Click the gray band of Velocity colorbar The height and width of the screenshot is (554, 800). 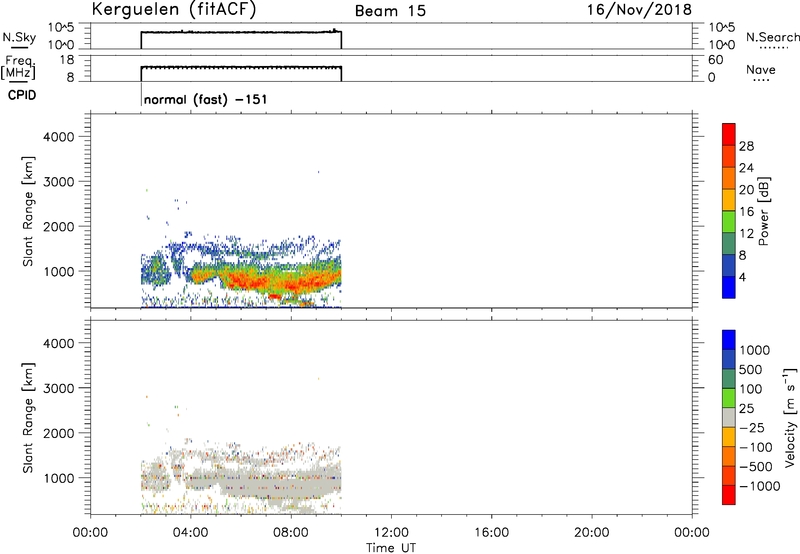click(729, 418)
